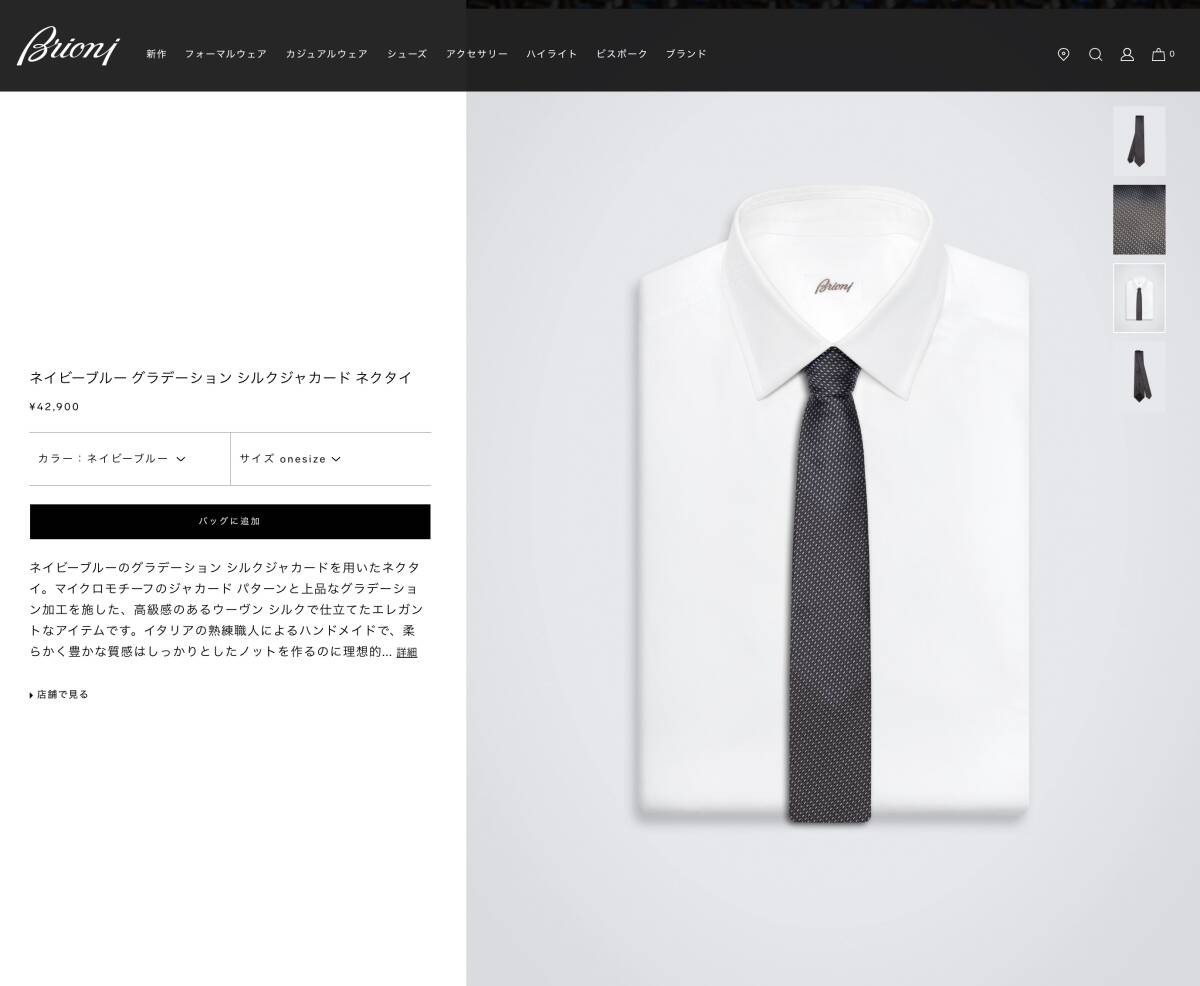1200x986 pixels.
Task: Click the バッグに追加 button
Action: [230, 521]
